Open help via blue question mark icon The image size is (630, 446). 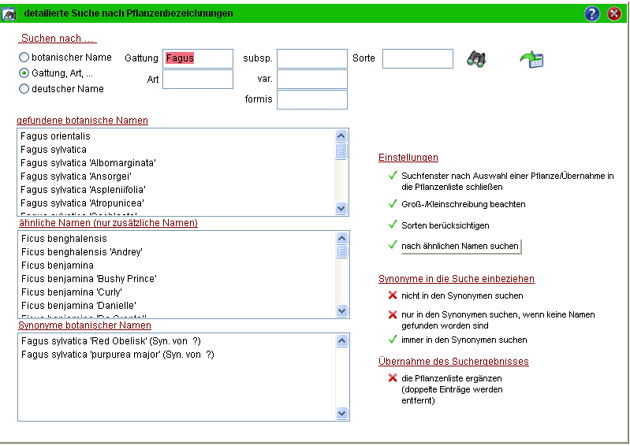[x=592, y=14]
